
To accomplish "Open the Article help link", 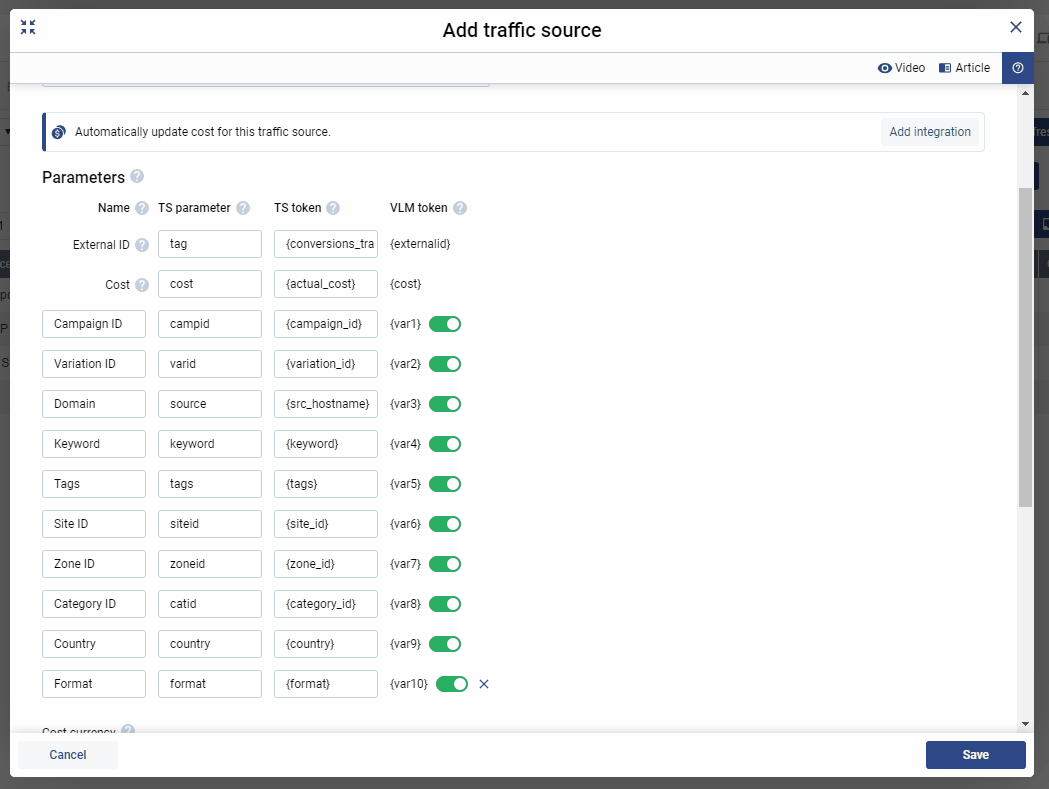I will (964, 68).
